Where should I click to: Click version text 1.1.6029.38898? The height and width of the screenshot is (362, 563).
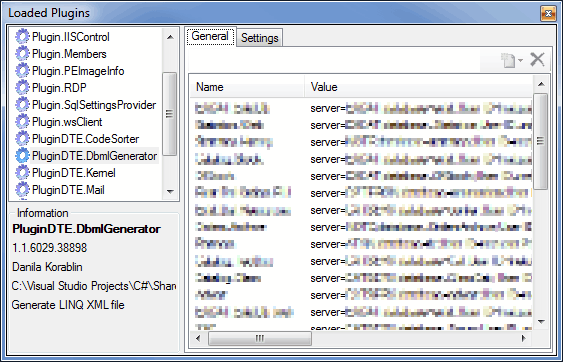tap(50, 247)
